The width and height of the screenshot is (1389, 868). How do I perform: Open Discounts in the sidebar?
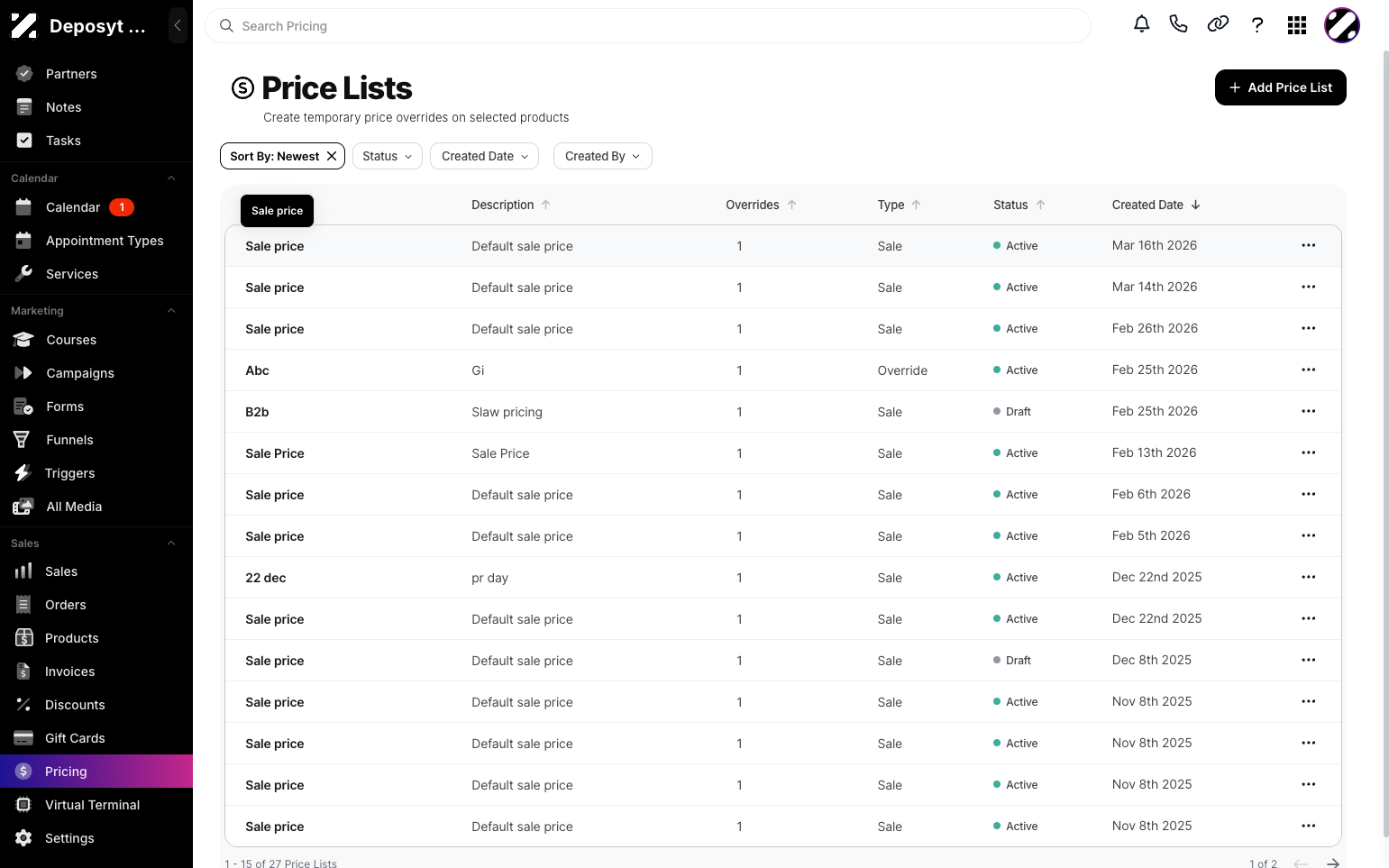[x=96, y=705]
